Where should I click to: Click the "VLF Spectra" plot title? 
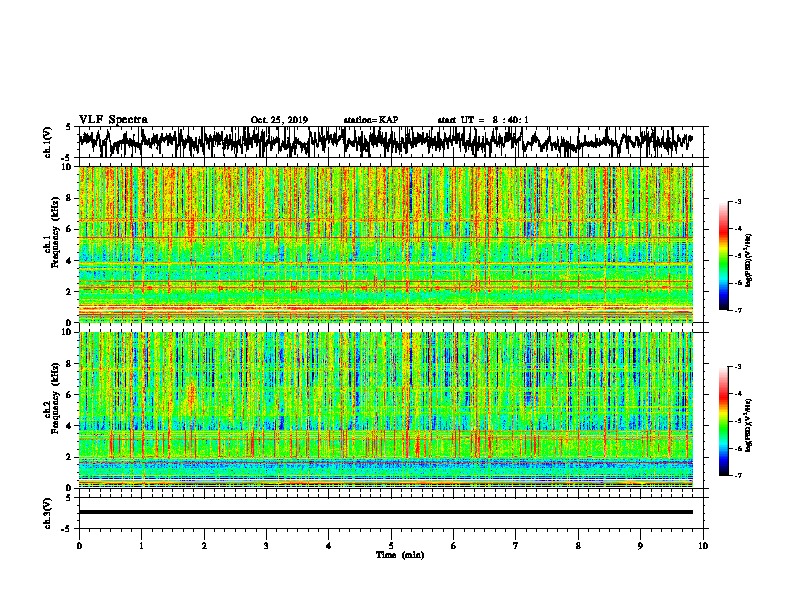113,120
